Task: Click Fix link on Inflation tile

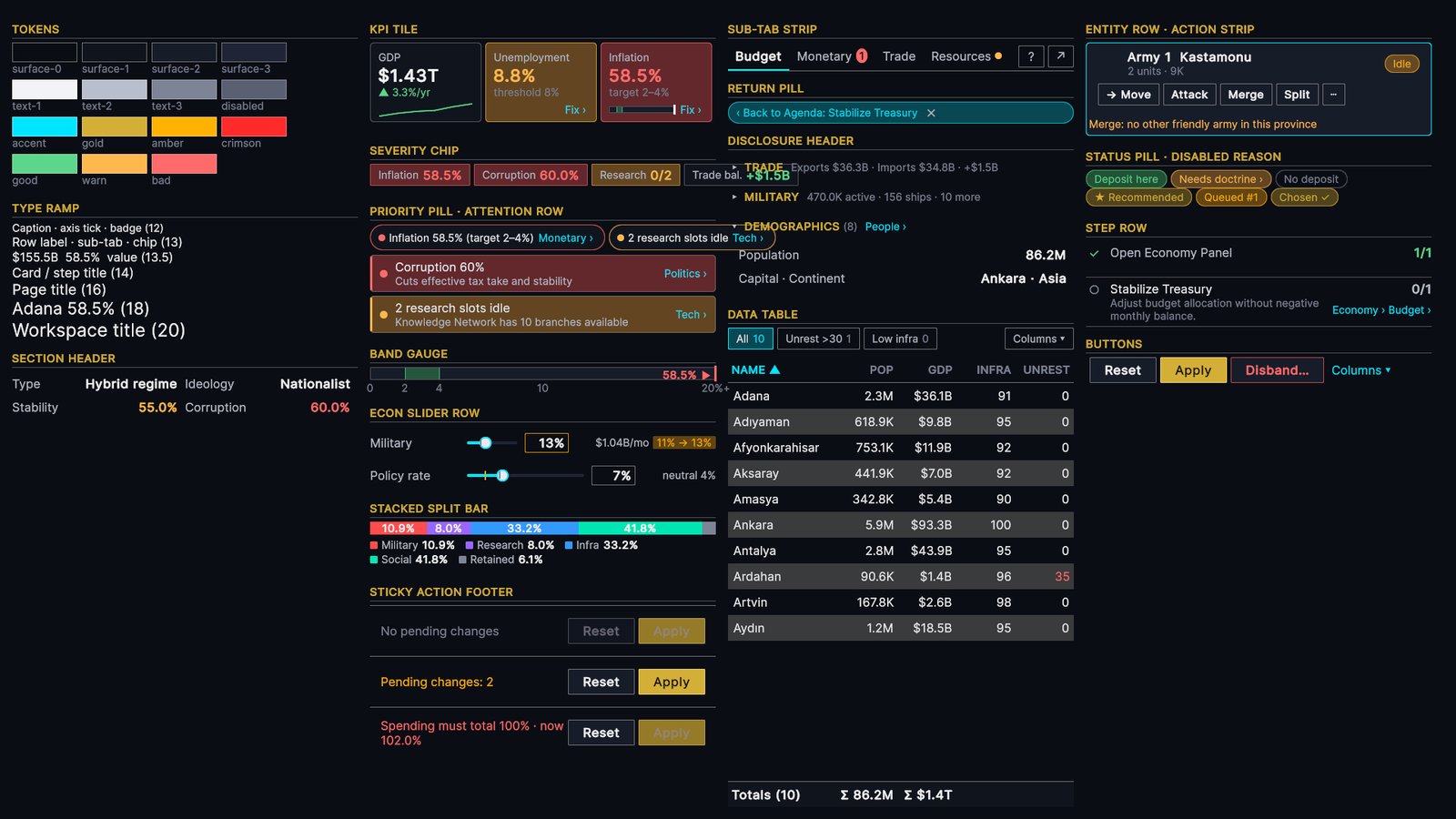Action: coord(691,110)
